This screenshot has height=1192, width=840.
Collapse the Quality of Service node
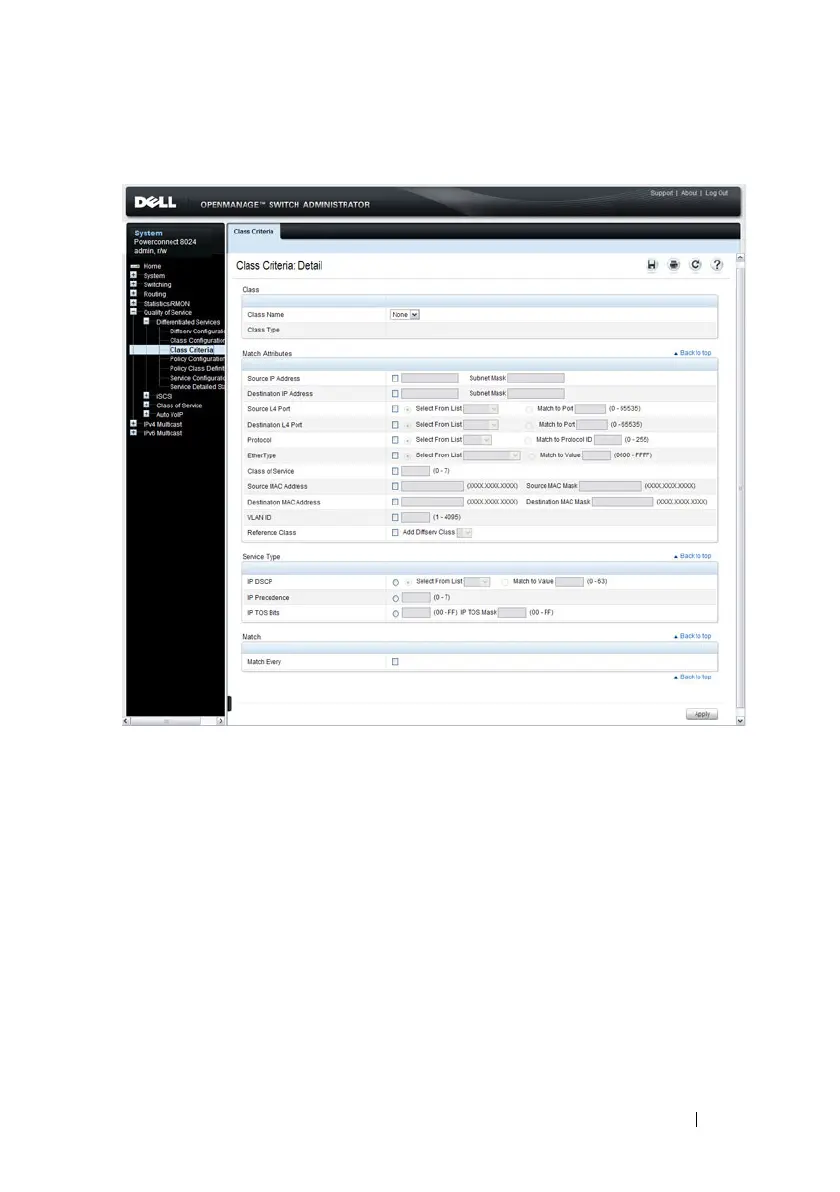pos(133,312)
